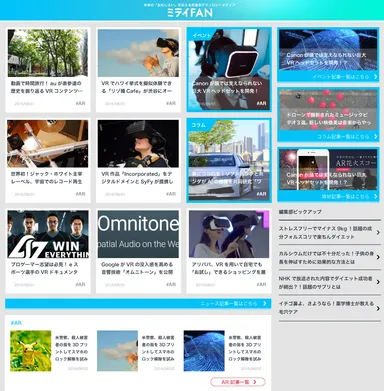Click #AR tag on the アリババ card
The image size is (384, 391).
coord(262,284)
